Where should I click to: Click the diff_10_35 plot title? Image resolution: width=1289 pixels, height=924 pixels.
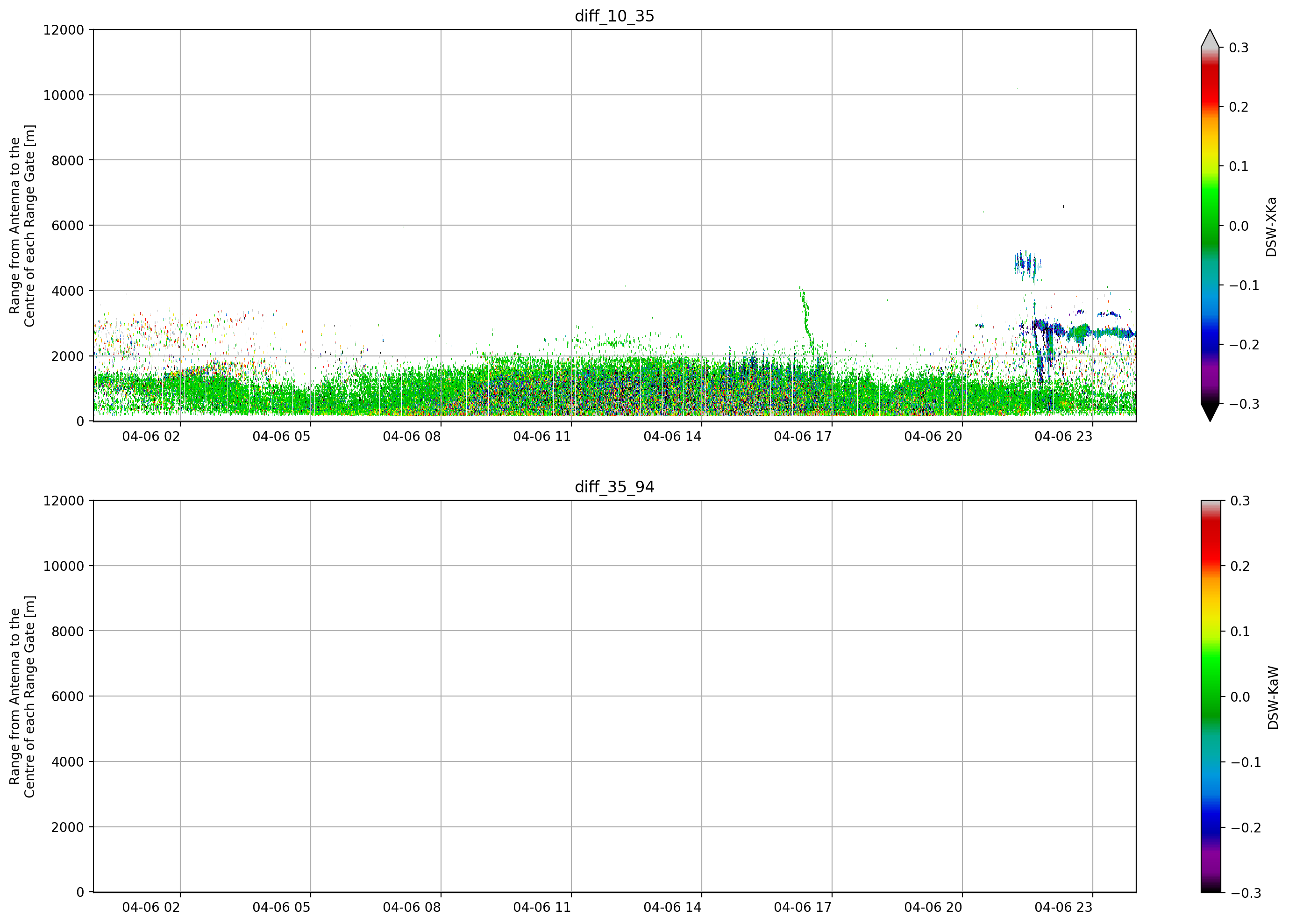pos(614,16)
